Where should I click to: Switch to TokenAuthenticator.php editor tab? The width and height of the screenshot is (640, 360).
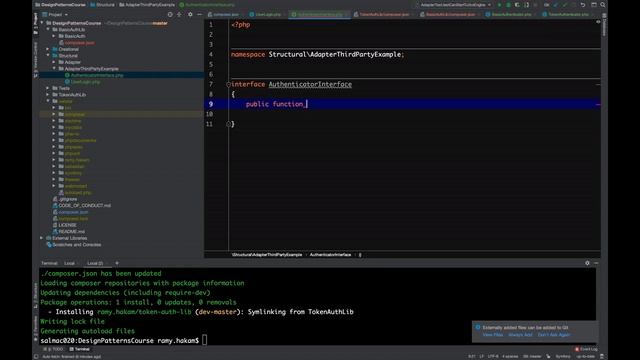(x=566, y=15)
